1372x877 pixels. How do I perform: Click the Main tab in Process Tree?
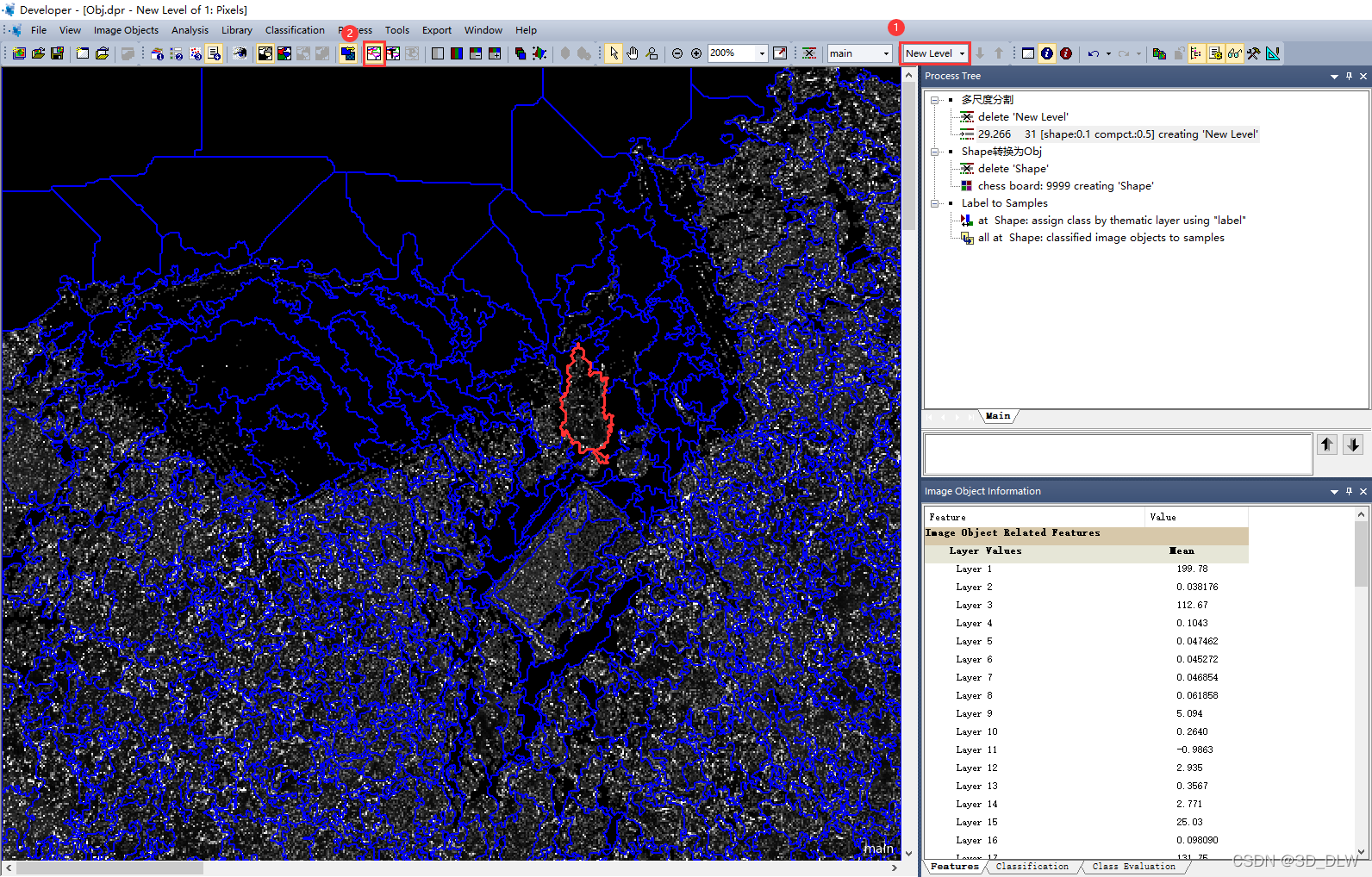(x=998, y=416)
